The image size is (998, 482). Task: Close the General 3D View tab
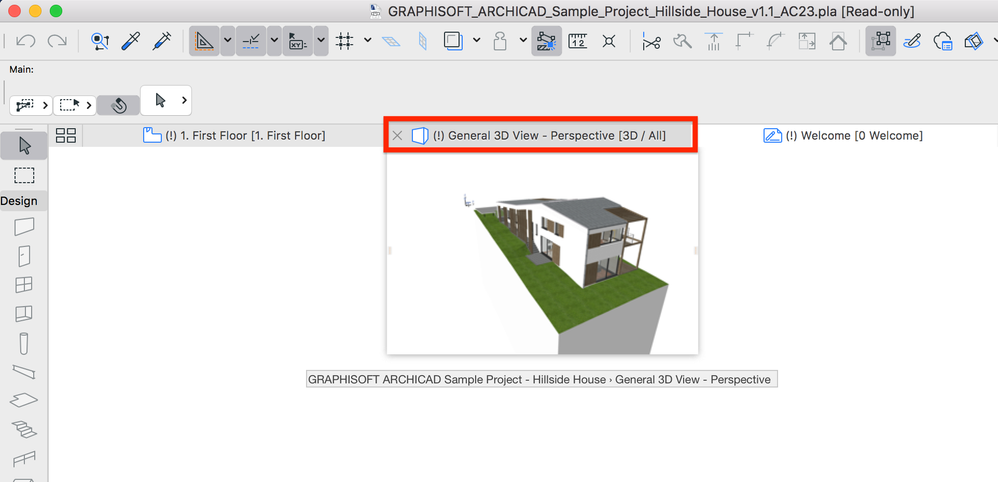pyautogui.click(x=397, y=136)
